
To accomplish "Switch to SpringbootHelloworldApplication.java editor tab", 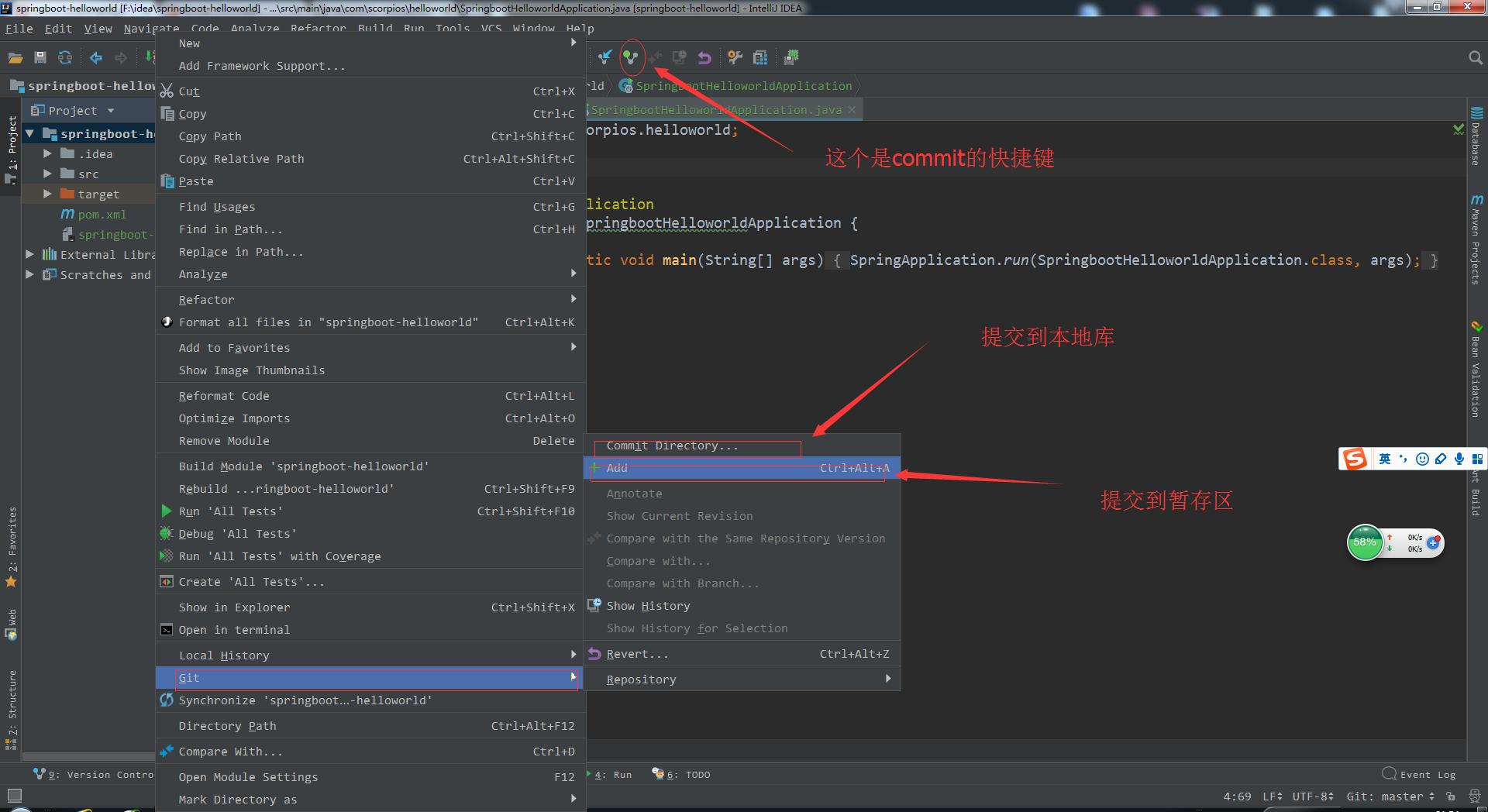I will coord(716,110).
